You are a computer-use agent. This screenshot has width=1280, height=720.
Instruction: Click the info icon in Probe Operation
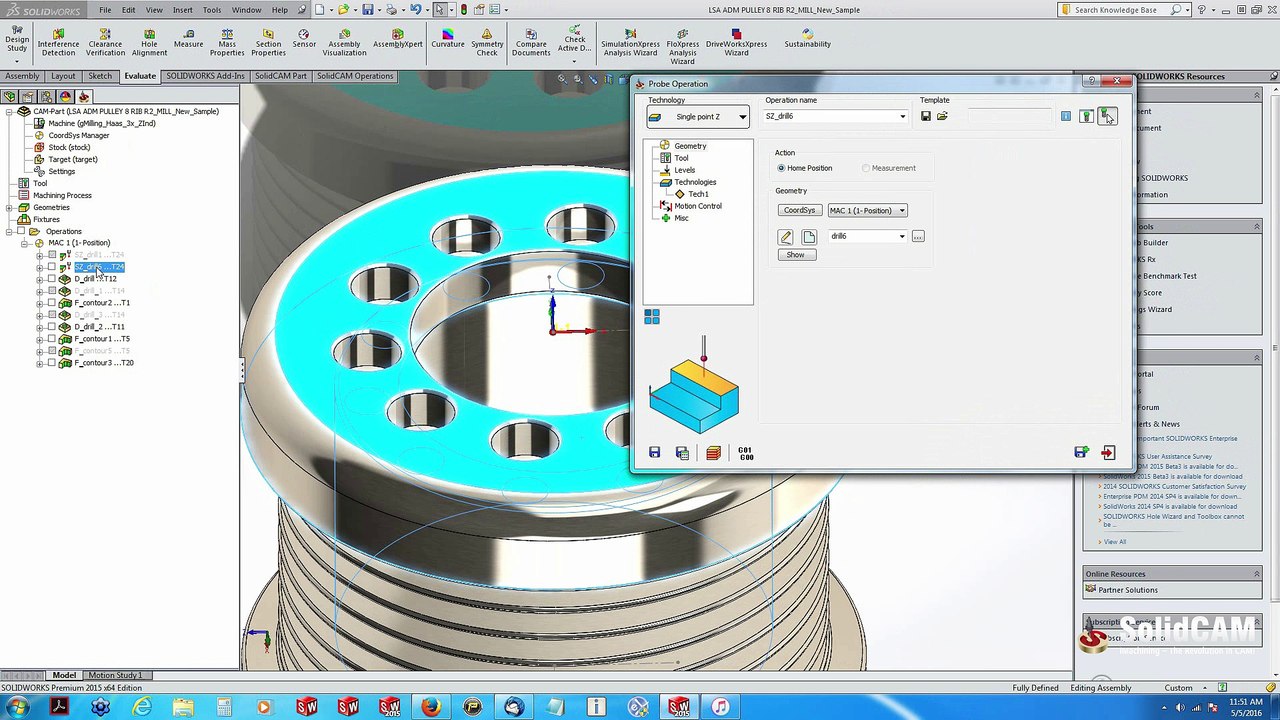1066,117
